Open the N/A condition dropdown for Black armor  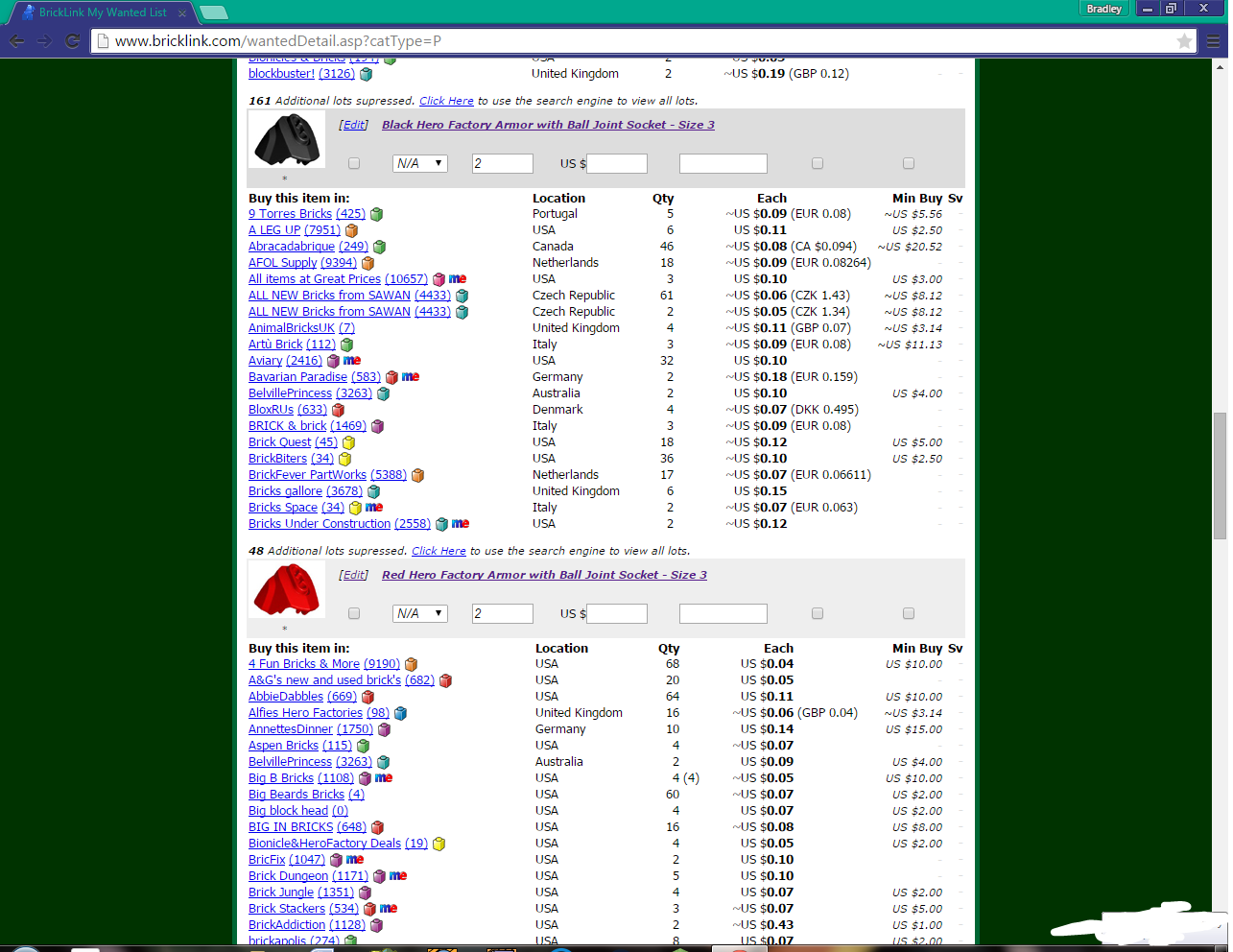(x=419, y=163)
